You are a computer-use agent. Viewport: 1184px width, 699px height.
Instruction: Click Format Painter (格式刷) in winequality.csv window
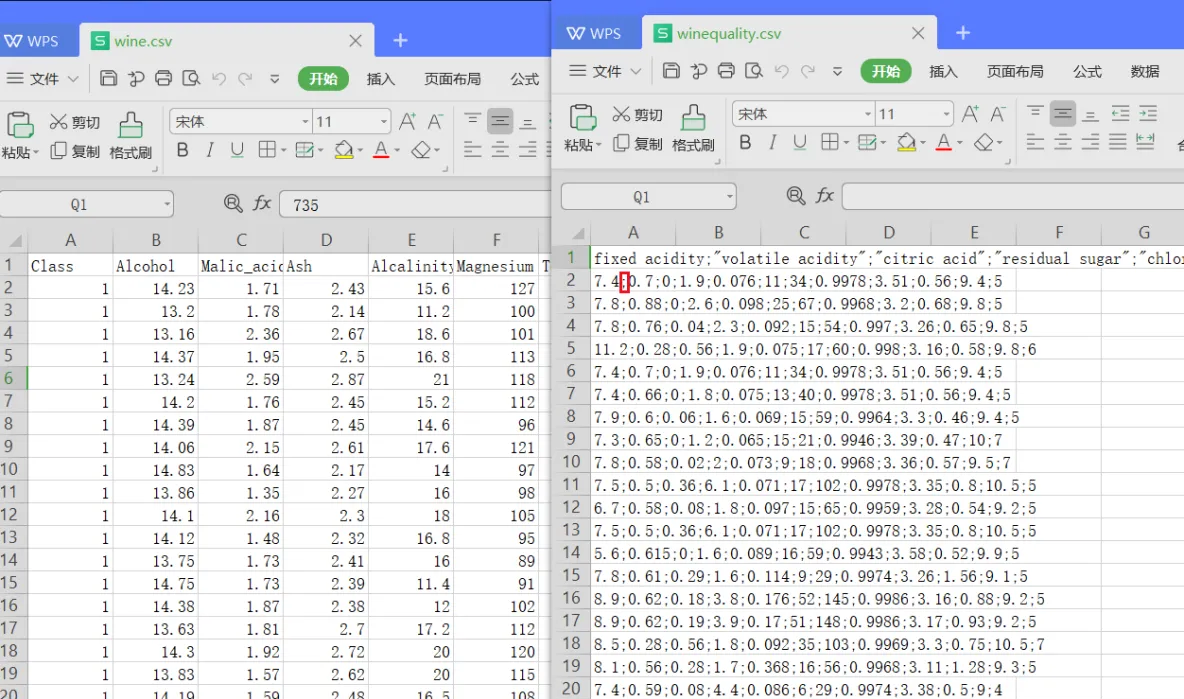pos(693,128)
